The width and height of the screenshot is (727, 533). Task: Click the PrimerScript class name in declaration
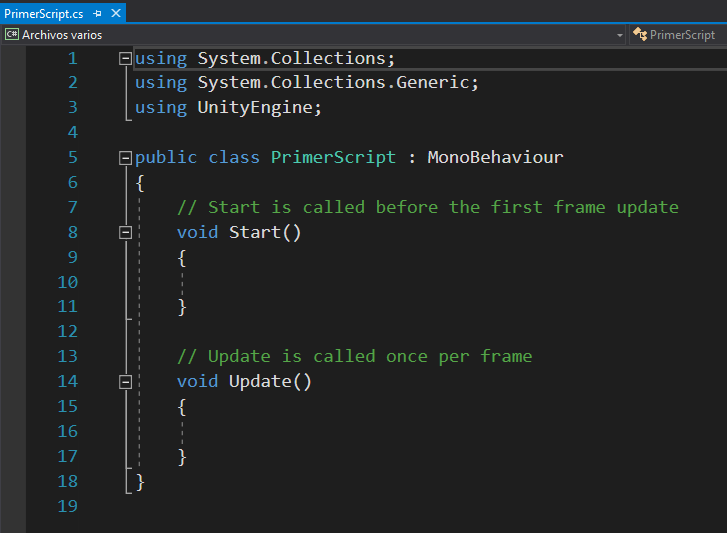click(333, 157)
